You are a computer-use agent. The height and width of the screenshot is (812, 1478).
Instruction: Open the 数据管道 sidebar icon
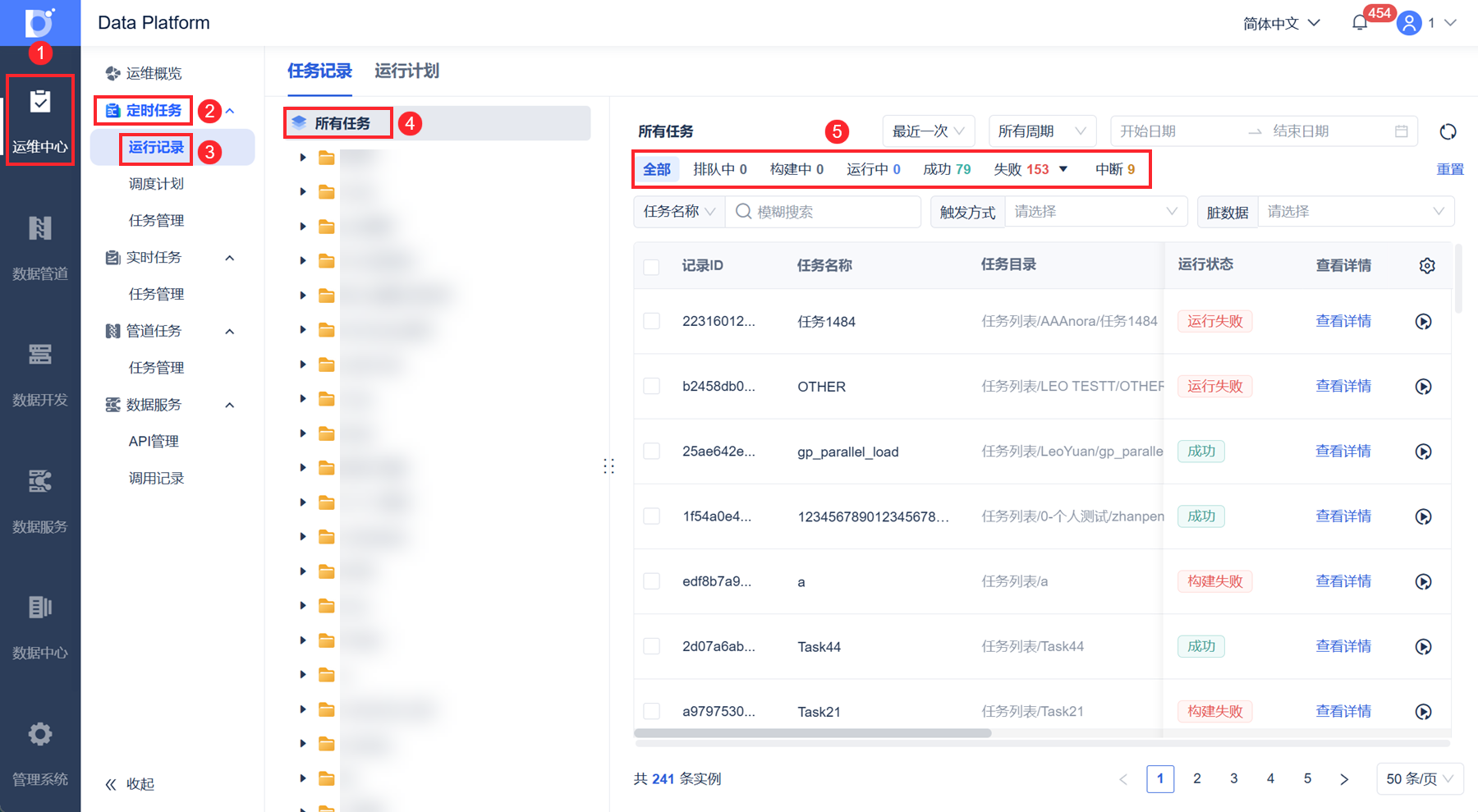point(40,228)
